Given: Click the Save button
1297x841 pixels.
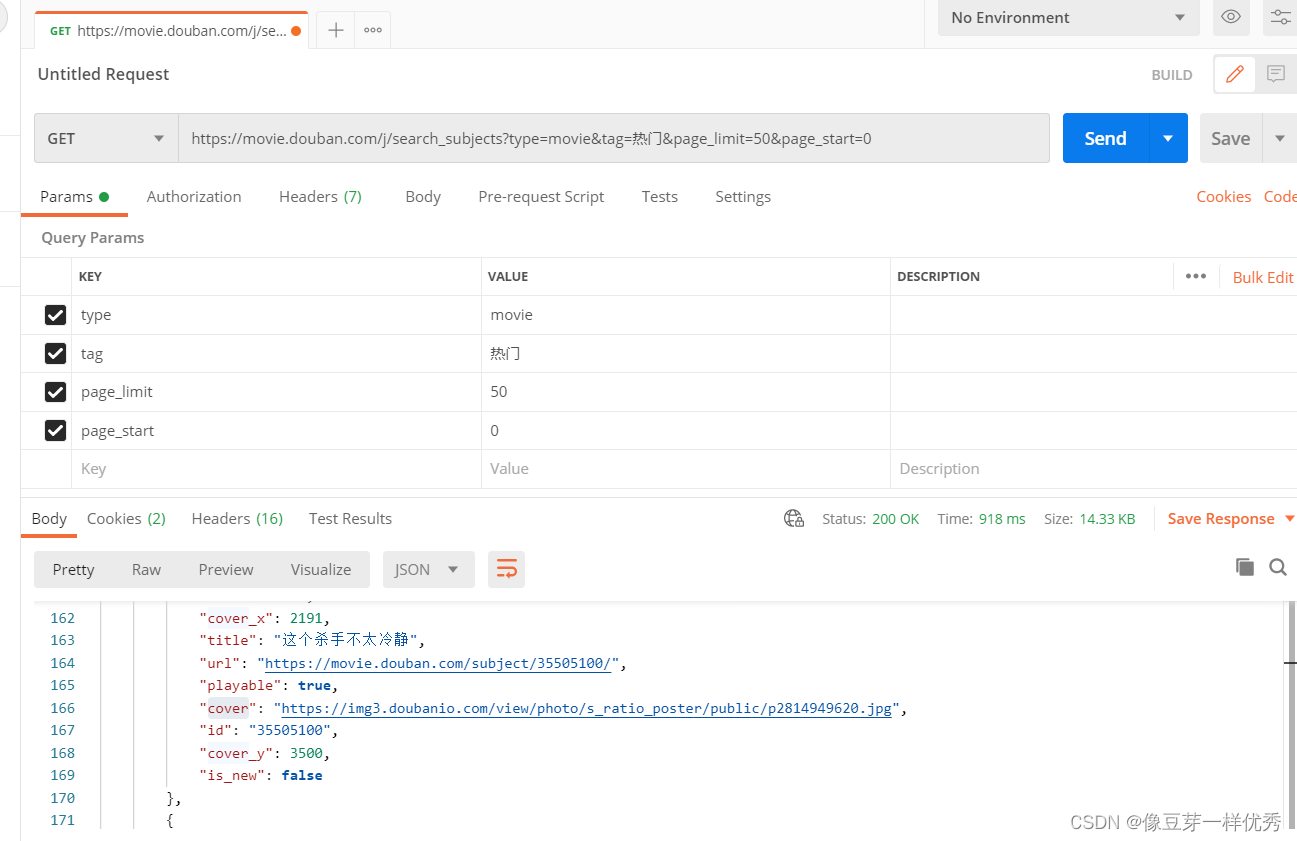Looking at the screenshot, I should click(x=1231, y=138).
